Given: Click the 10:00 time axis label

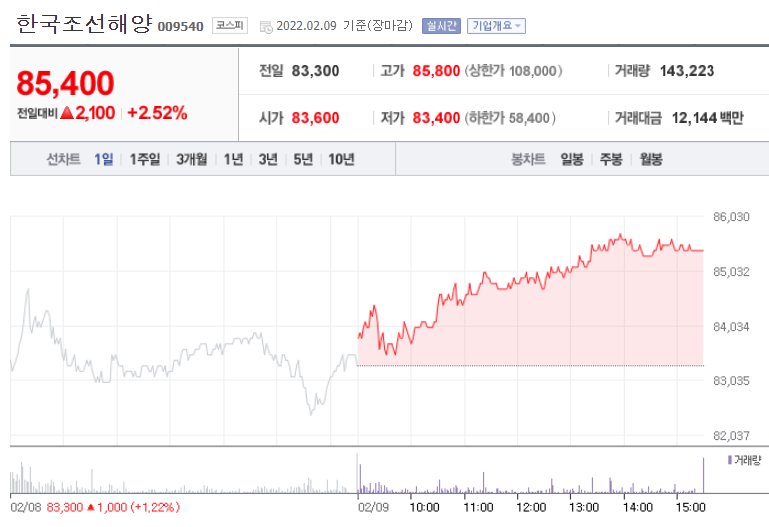Looking at the screenshot, I should [424, 507].
